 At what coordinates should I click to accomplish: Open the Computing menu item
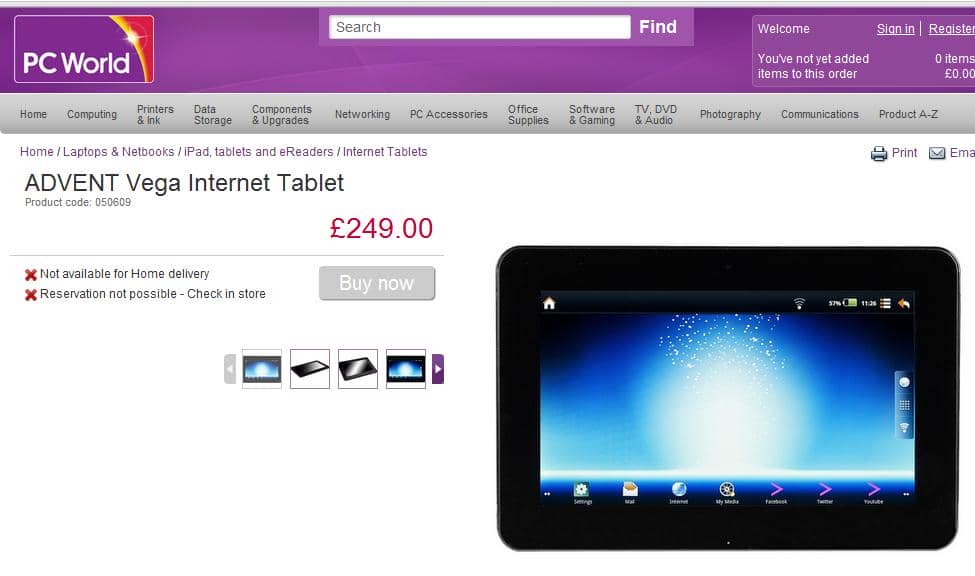coord(92,114)
